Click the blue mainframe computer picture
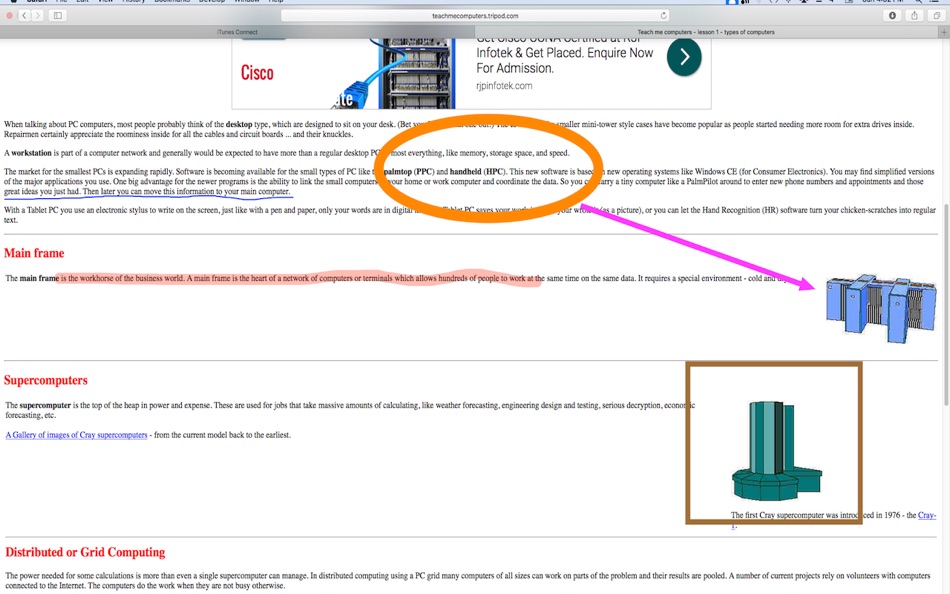Viewport: 950px width, 594px height. 880,309
